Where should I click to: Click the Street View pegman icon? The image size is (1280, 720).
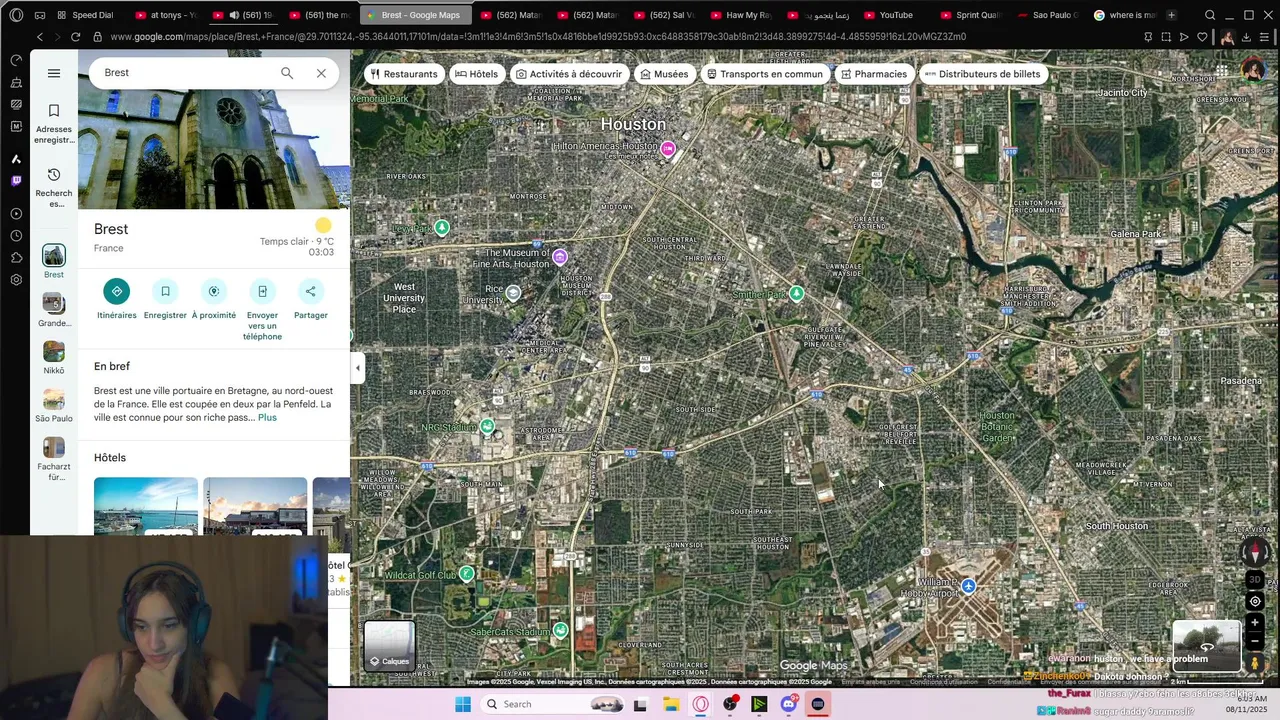1255,663
